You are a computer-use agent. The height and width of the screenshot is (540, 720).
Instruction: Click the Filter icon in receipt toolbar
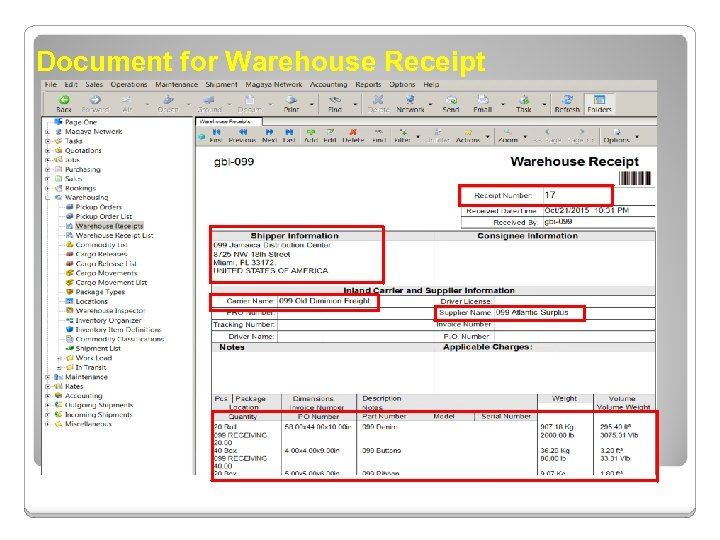[402, 135]
